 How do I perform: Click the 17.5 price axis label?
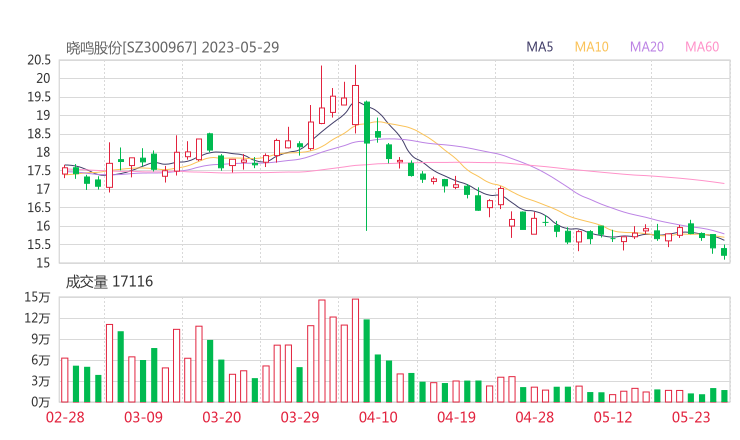pos(39,170)
